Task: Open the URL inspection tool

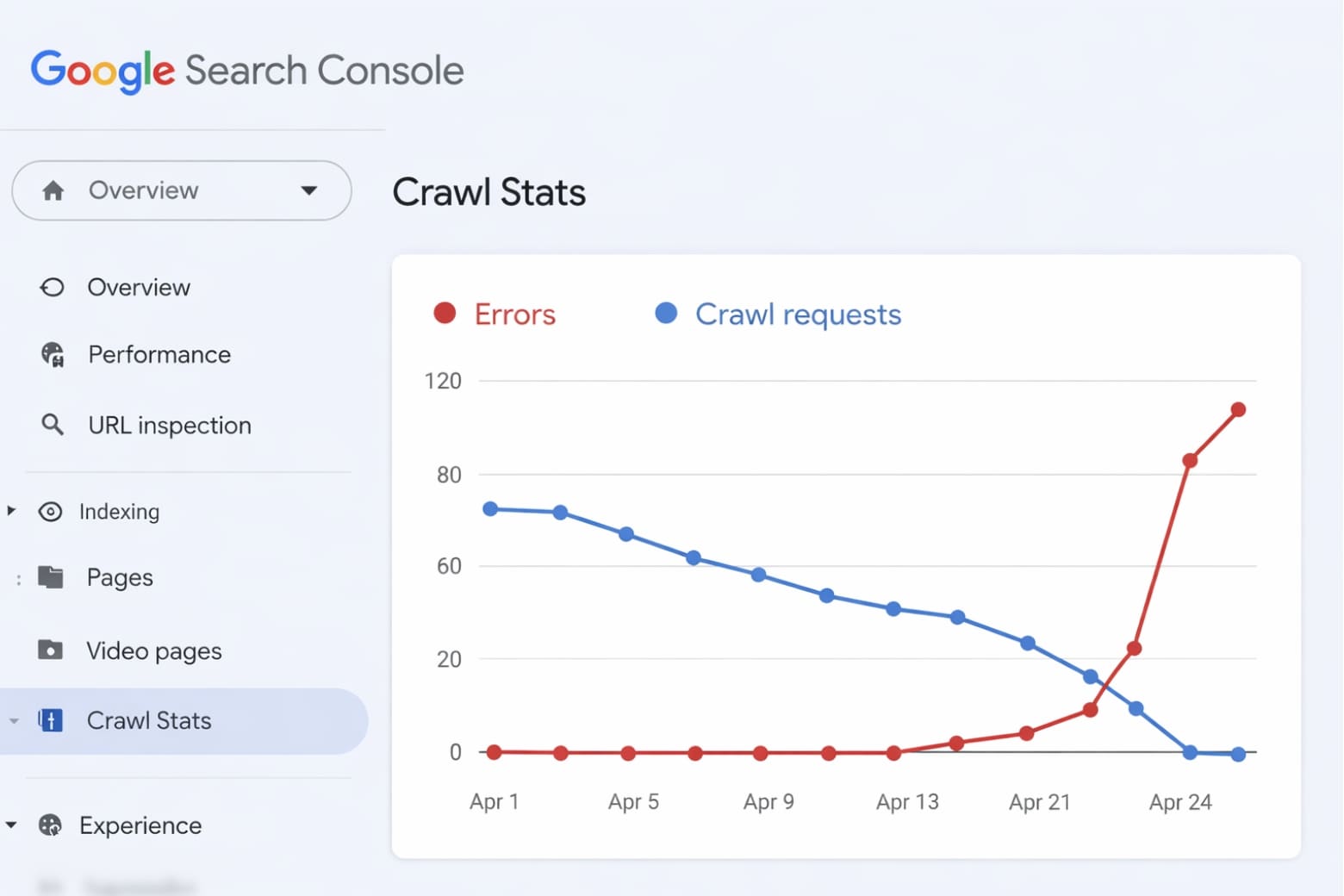Action: [169, 425]
